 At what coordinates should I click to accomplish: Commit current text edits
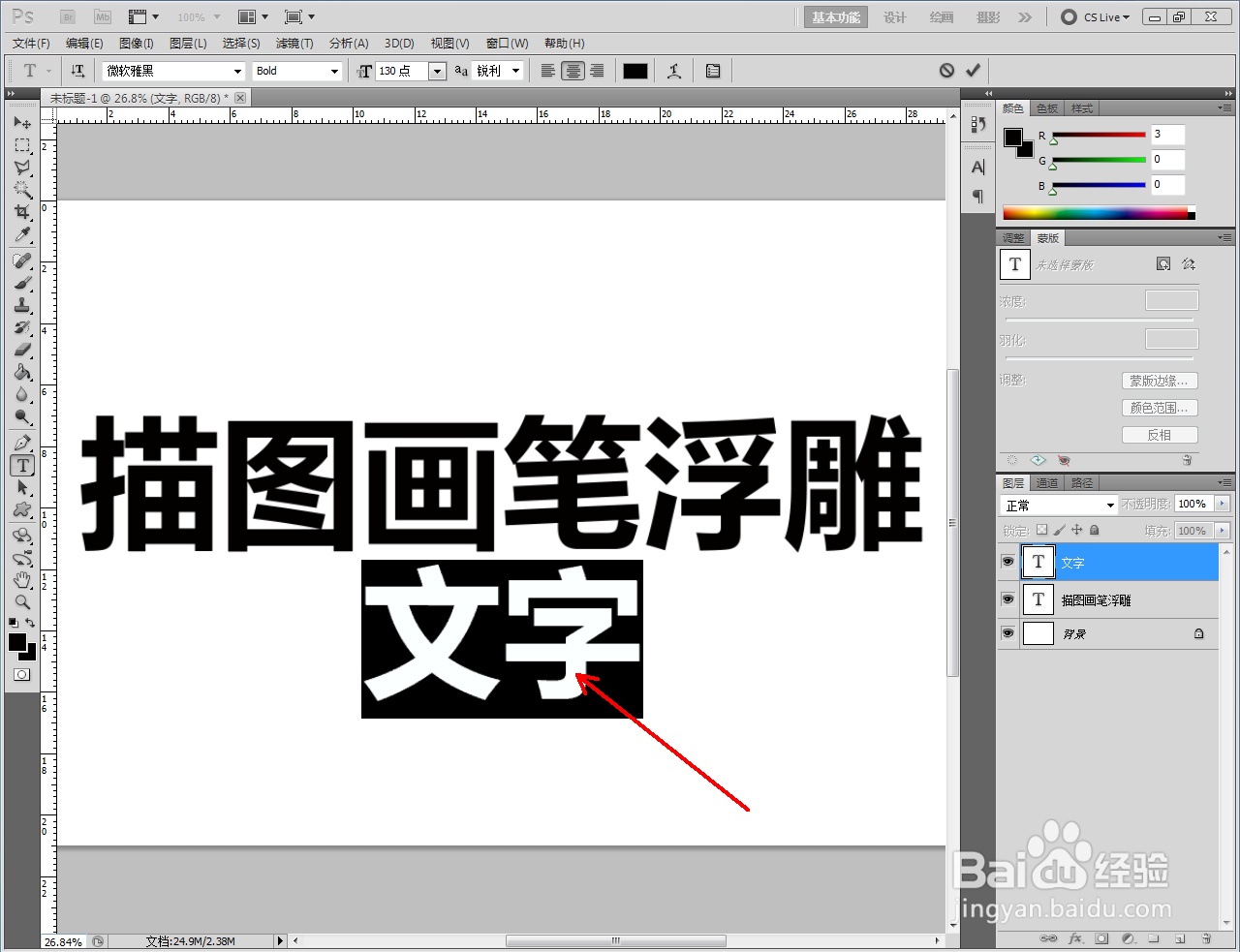pos(973,71)
